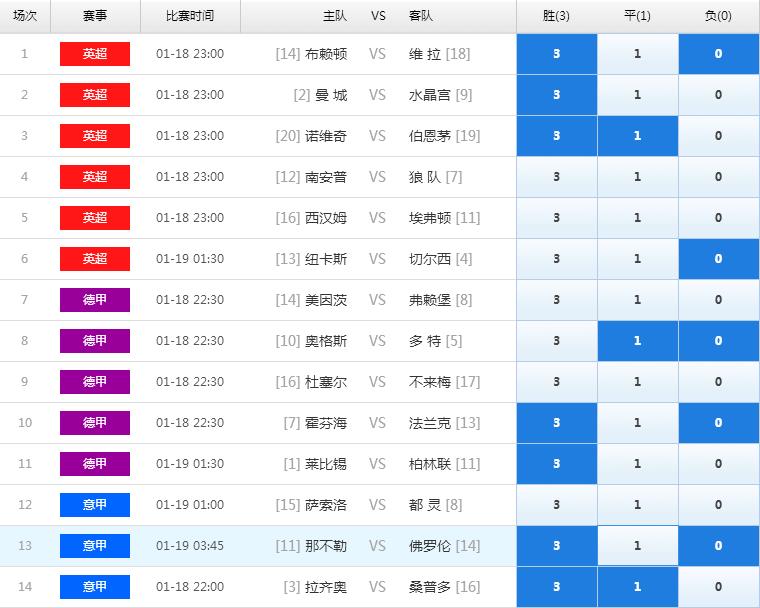The image size is (760, 608).
Task: Click the 平(1) column header
Action: point(637,16)
